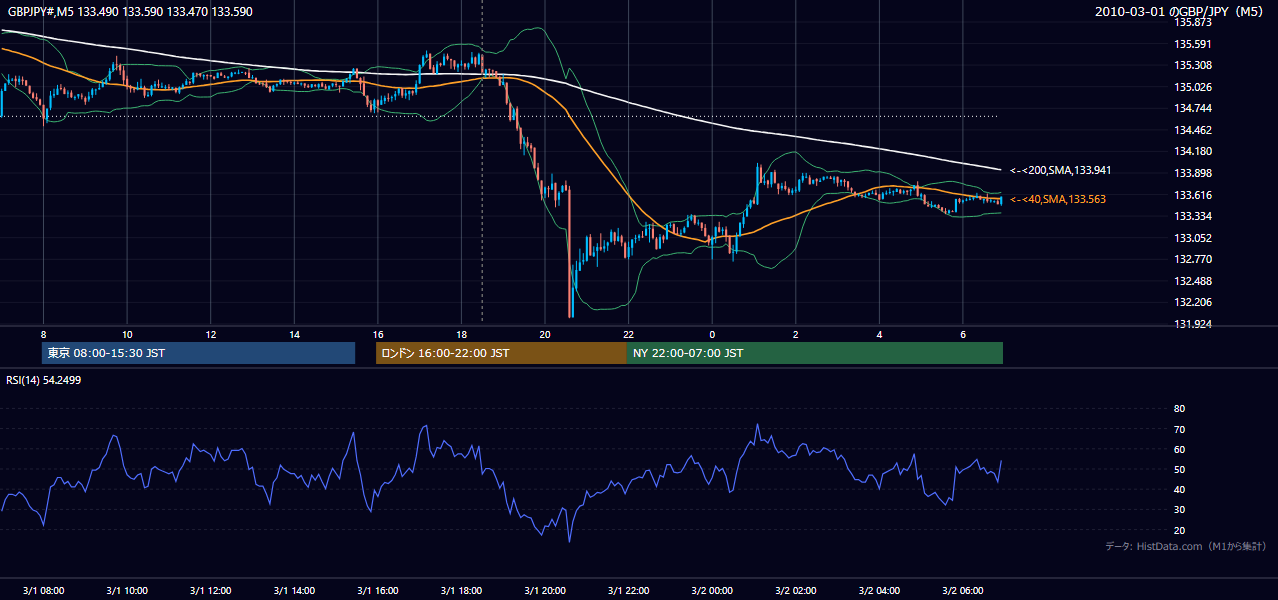Click the RSI(14) 54.2499 indicator label
Screen dimensions: 1278x600
point(44,380)
